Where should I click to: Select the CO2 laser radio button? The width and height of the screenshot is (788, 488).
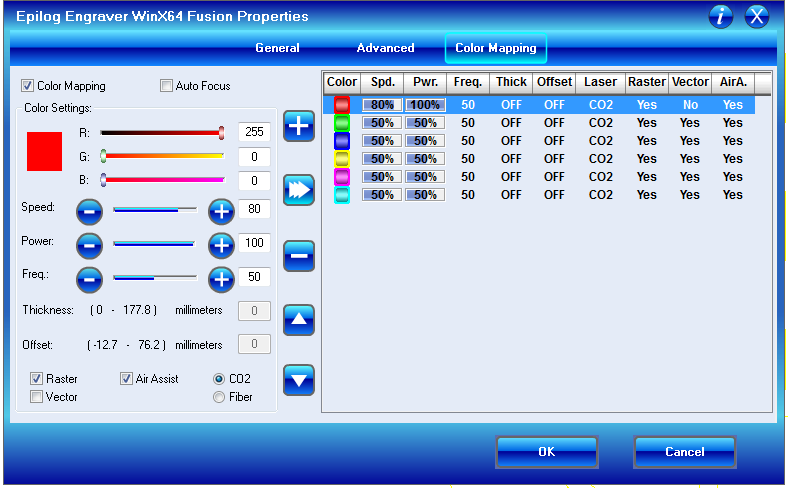(219, 379)
